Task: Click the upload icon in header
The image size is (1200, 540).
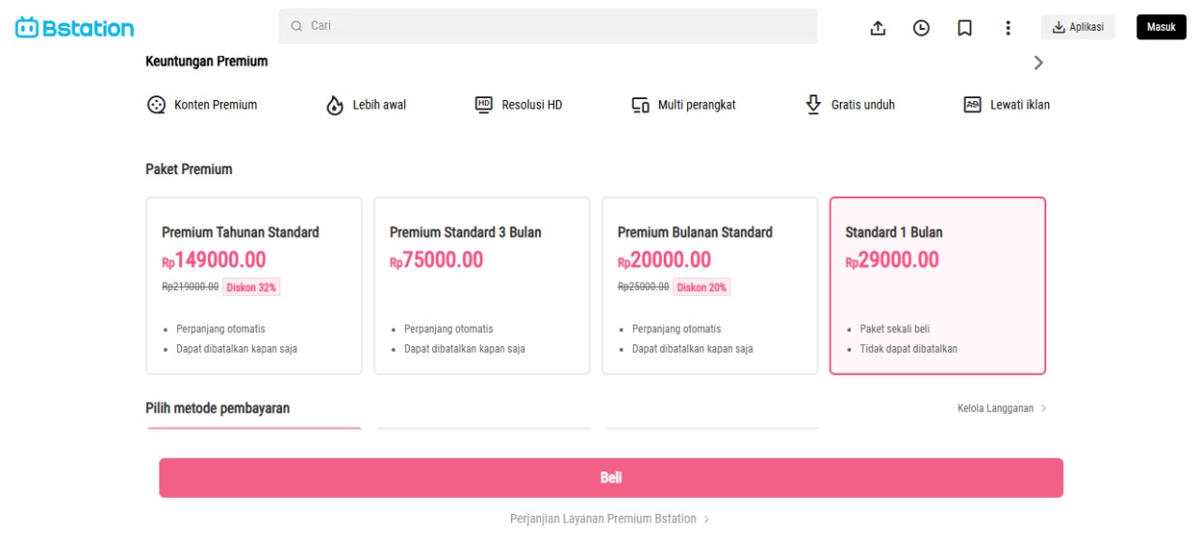Action: pos(878,28)
